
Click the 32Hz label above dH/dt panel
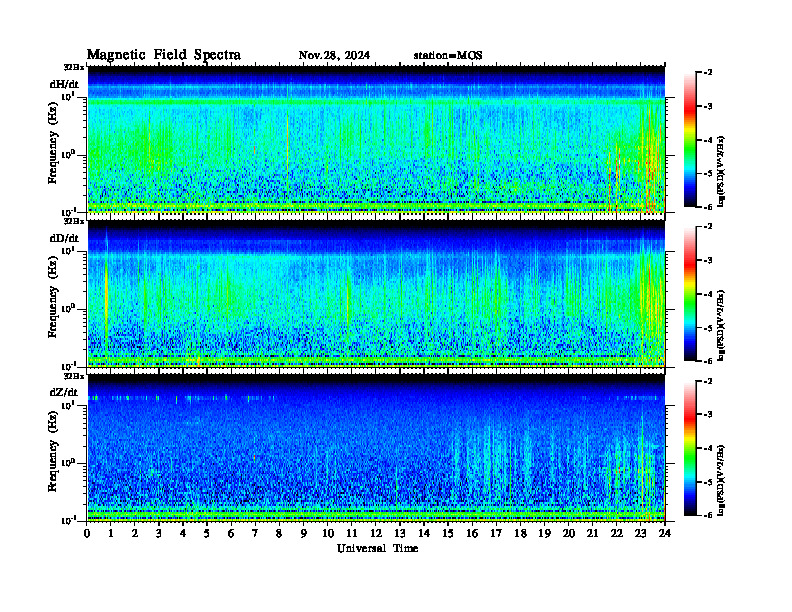[x=74, y=67]
